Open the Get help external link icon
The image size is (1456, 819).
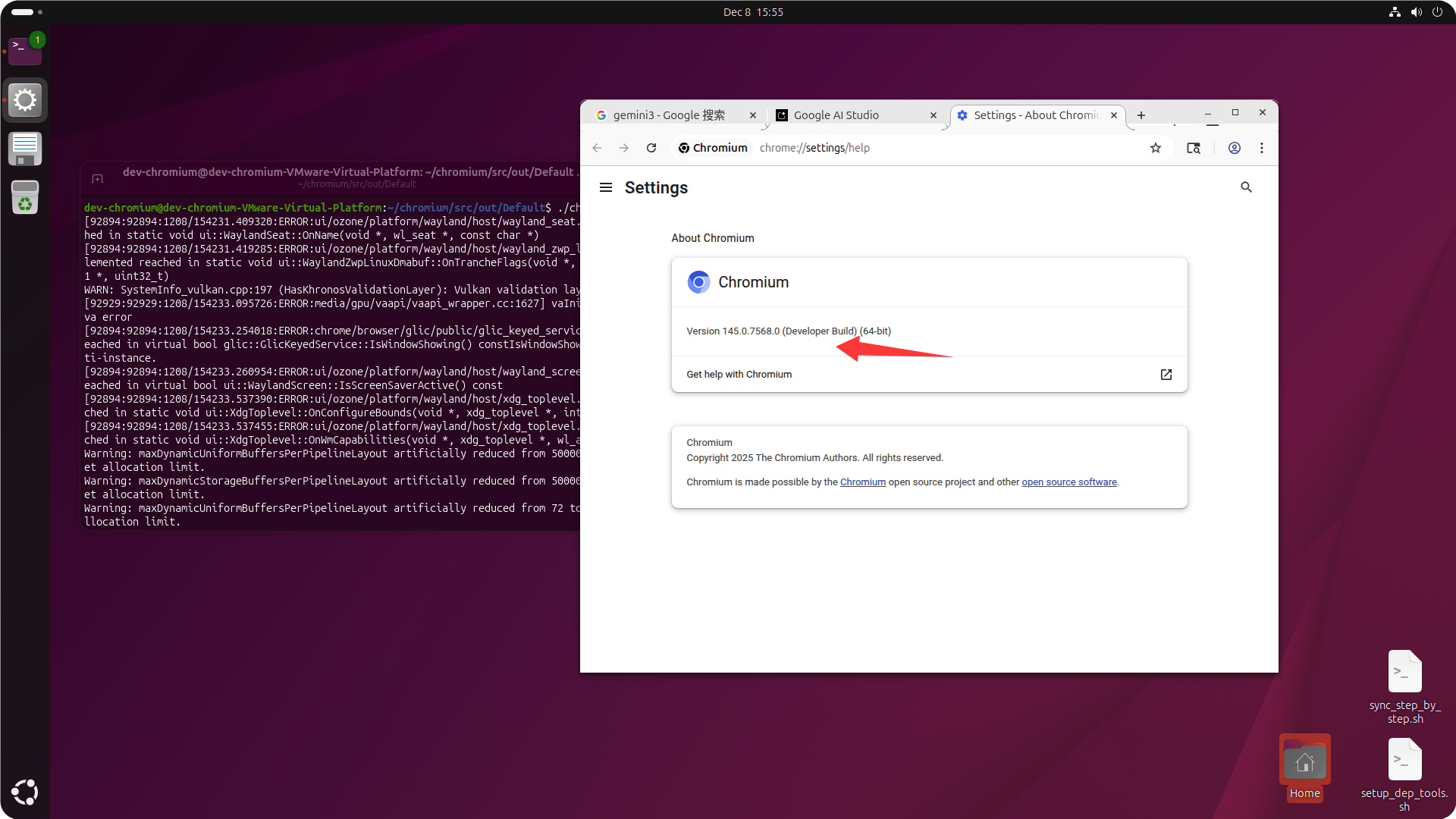click(x=1166, y=375)
